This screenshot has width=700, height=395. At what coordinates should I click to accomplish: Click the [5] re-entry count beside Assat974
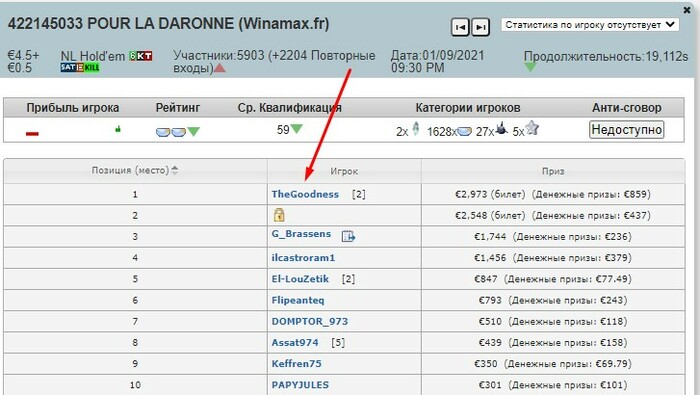pos(338,342)
